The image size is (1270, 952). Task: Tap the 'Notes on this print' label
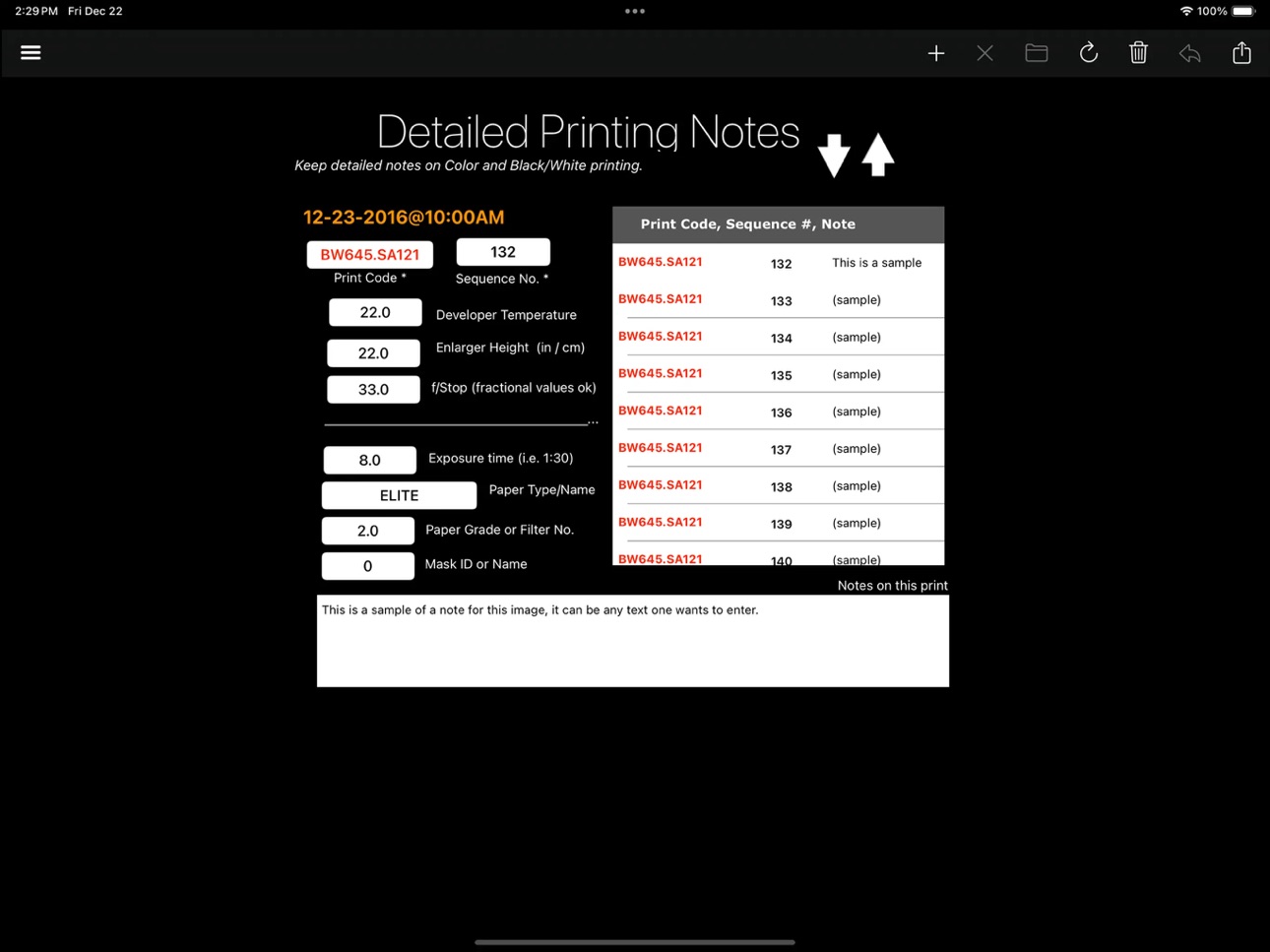click(892, 586)
